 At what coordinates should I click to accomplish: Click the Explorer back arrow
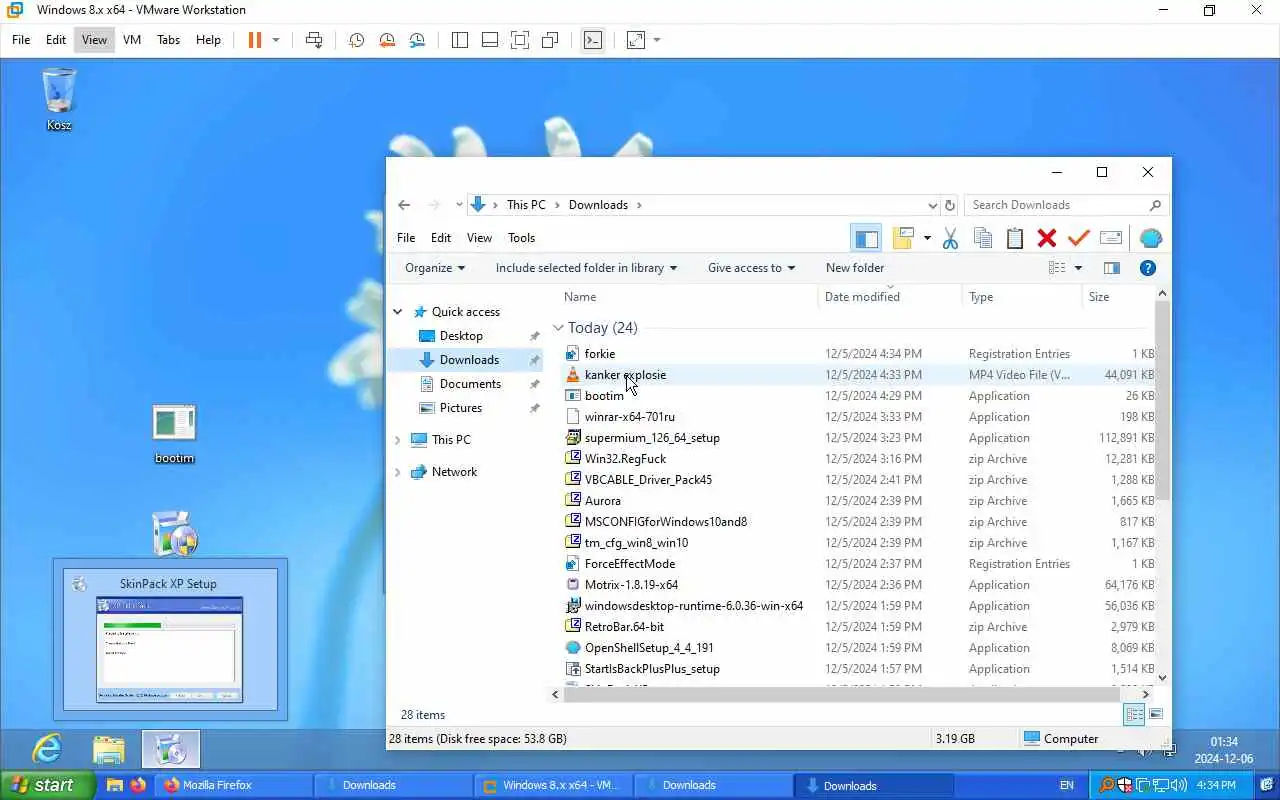pyautogui.click(x=404, y=205)
